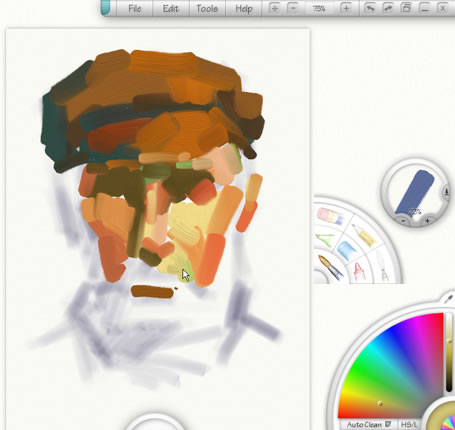The height and width of the screenshot is (430, 455).
Task: Open the Tools menu
Action: click(207, 8)
